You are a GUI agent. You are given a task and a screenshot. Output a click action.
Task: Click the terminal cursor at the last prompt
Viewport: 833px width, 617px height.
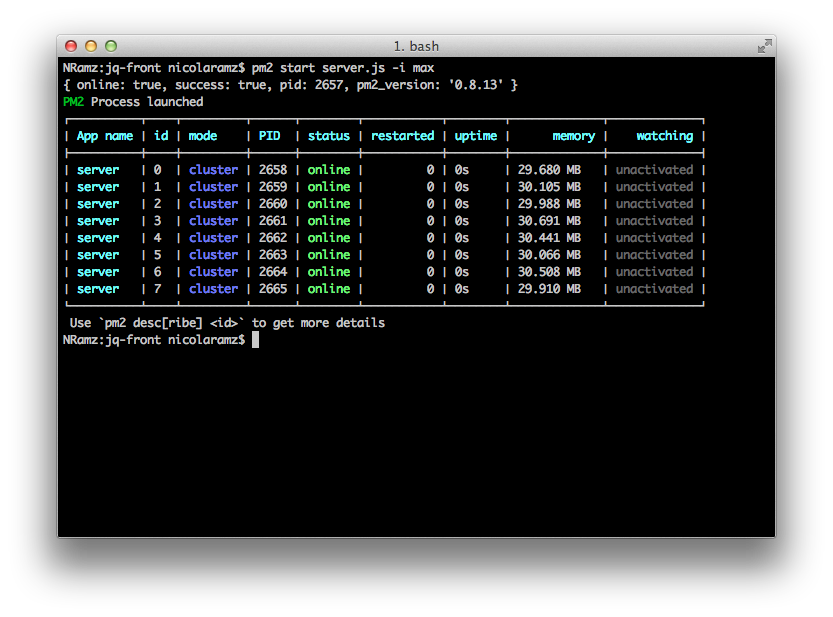(255, 340)
